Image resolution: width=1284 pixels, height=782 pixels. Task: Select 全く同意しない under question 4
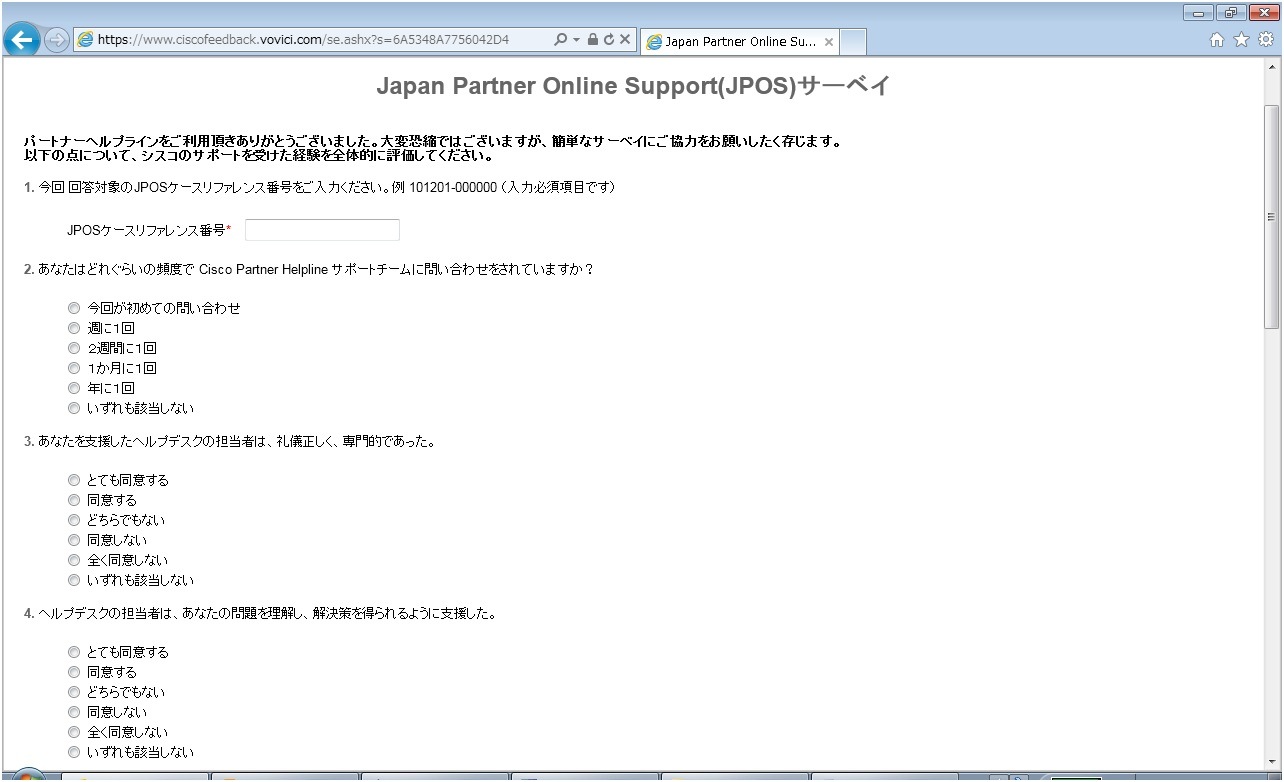[x=73, y=732]
